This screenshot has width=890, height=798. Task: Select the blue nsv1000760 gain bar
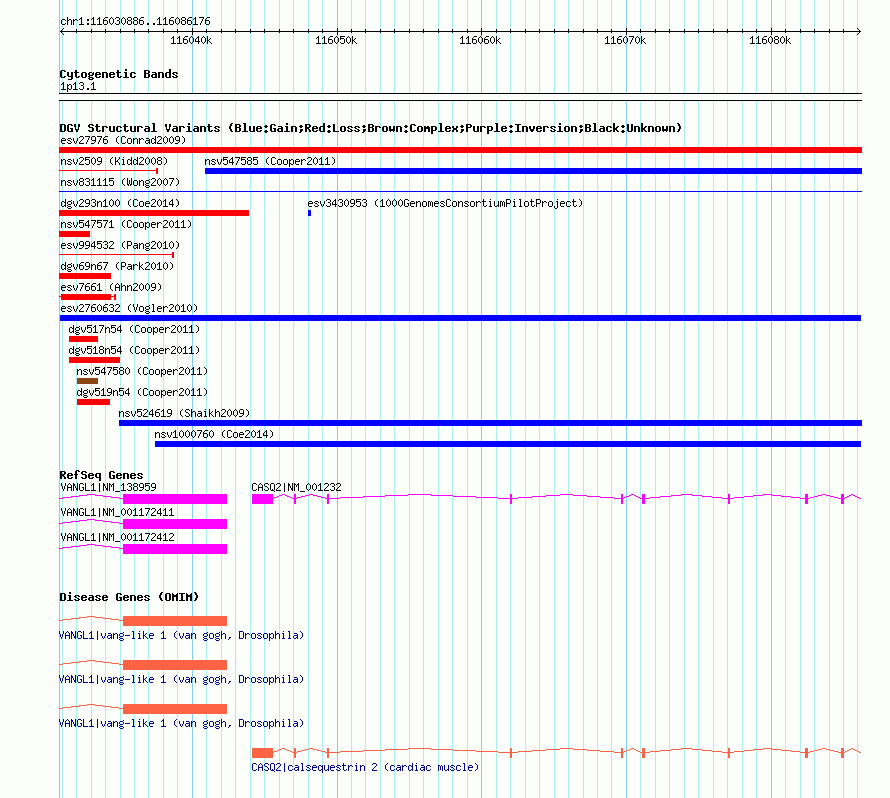pos(508,444)
